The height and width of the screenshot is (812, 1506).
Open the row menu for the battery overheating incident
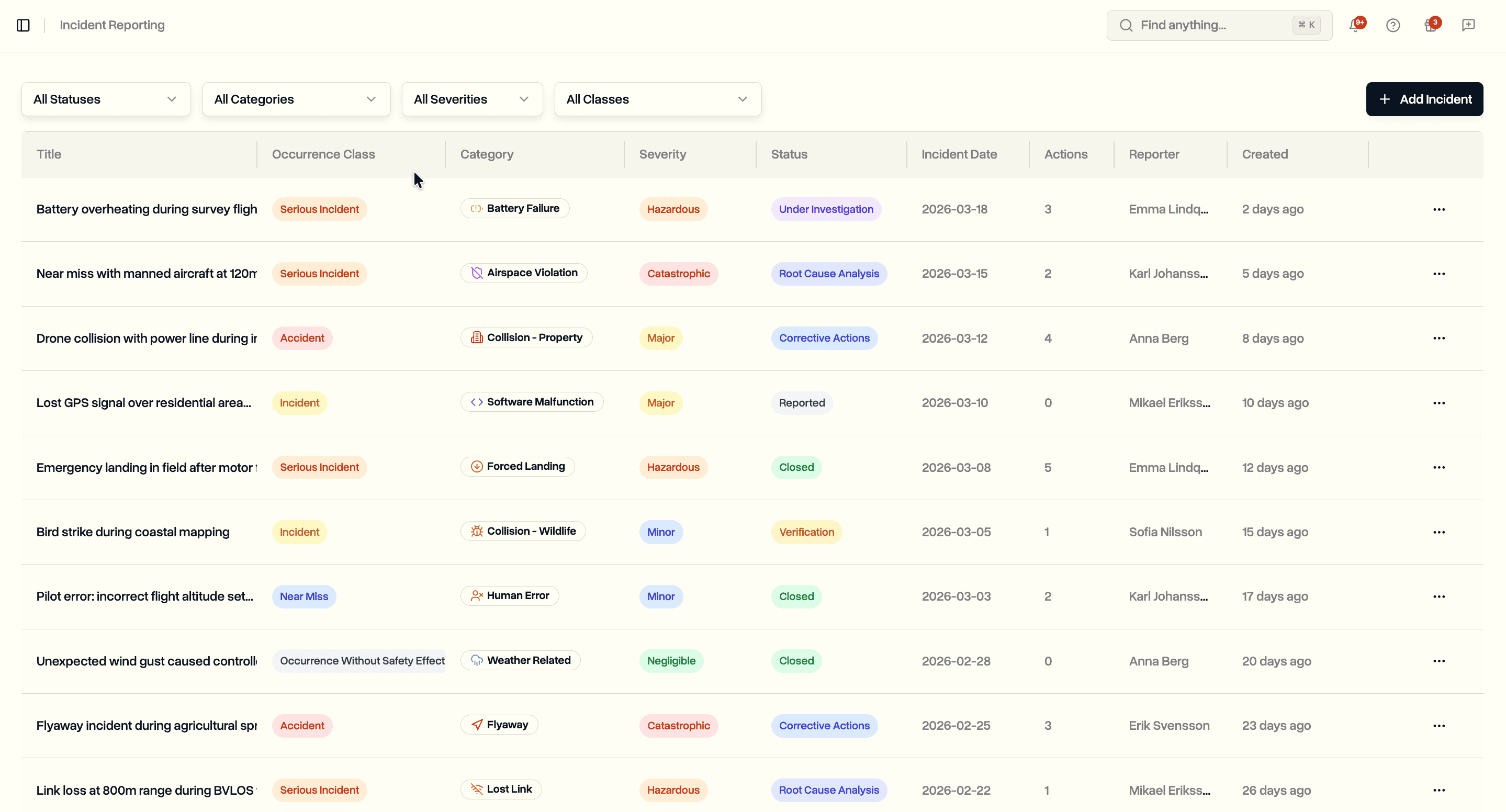(x=1440, y=209)
